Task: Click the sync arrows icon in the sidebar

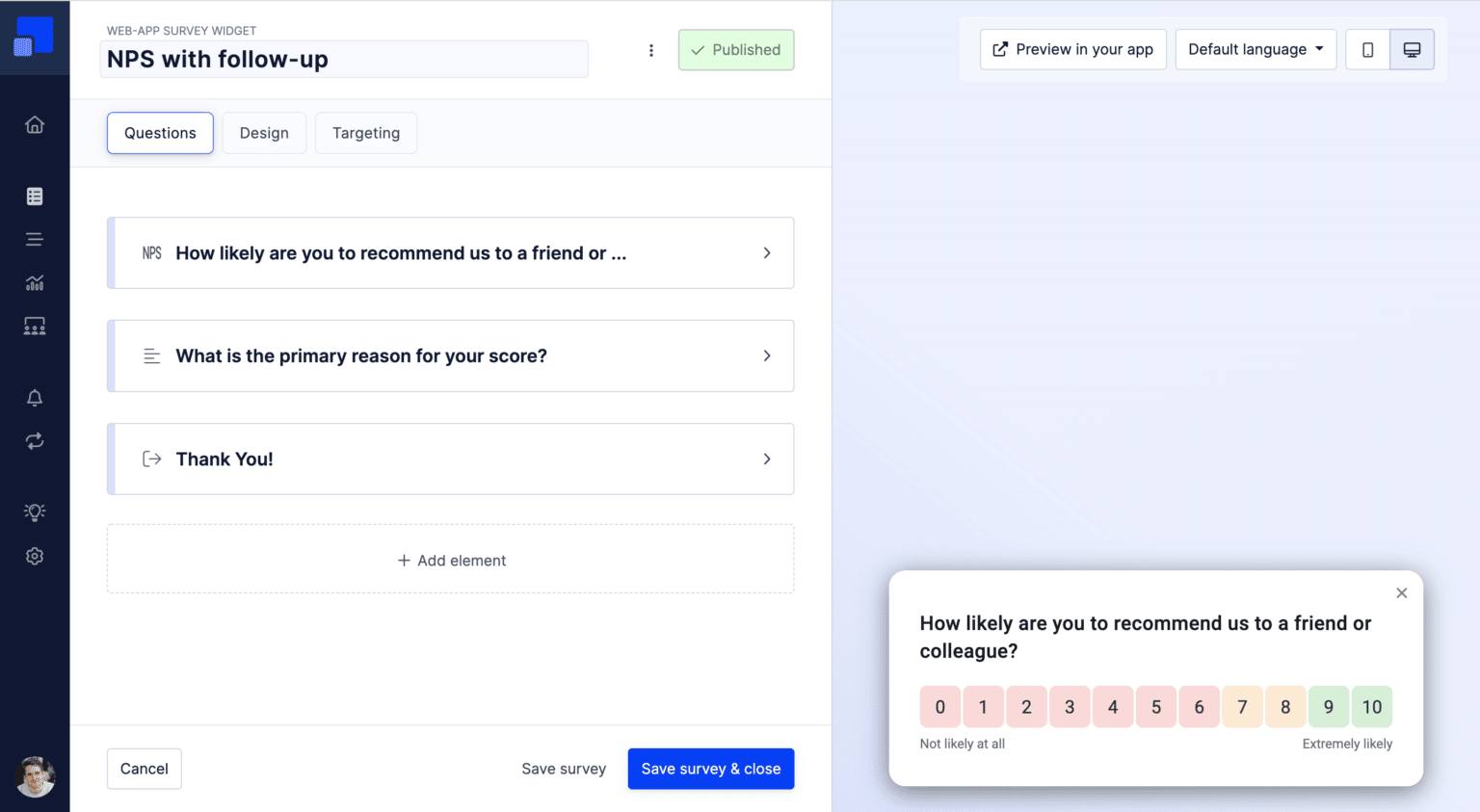Action: point(35,440)
